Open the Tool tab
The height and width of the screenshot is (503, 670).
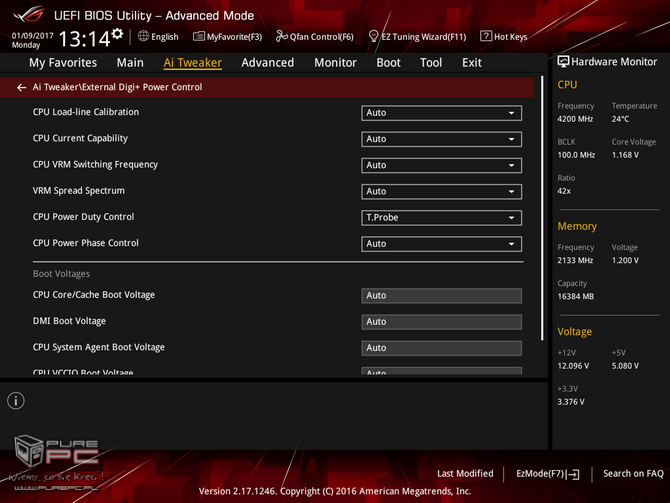point(431,63)
